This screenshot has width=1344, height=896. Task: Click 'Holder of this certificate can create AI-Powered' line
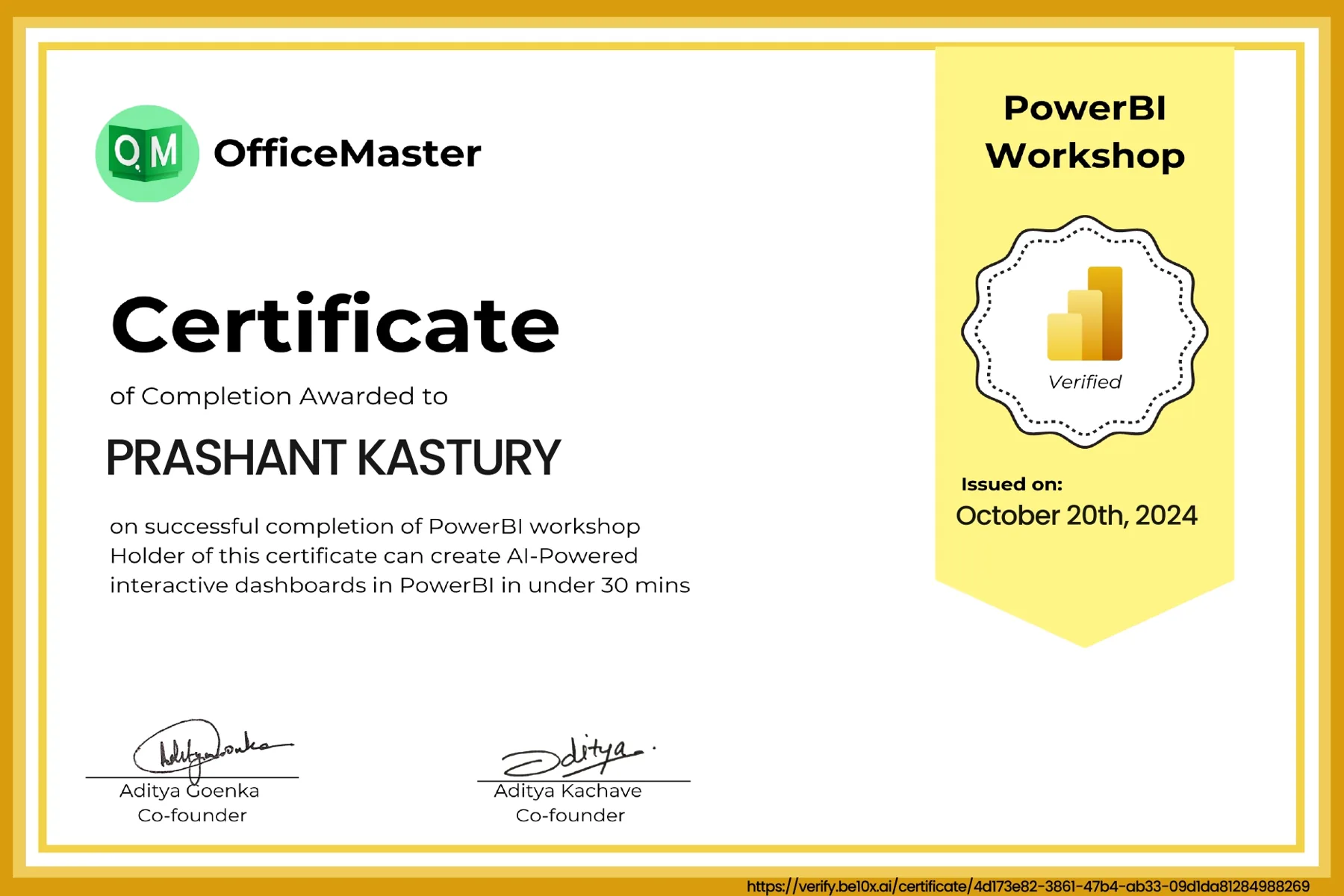(x=374, y=556)
